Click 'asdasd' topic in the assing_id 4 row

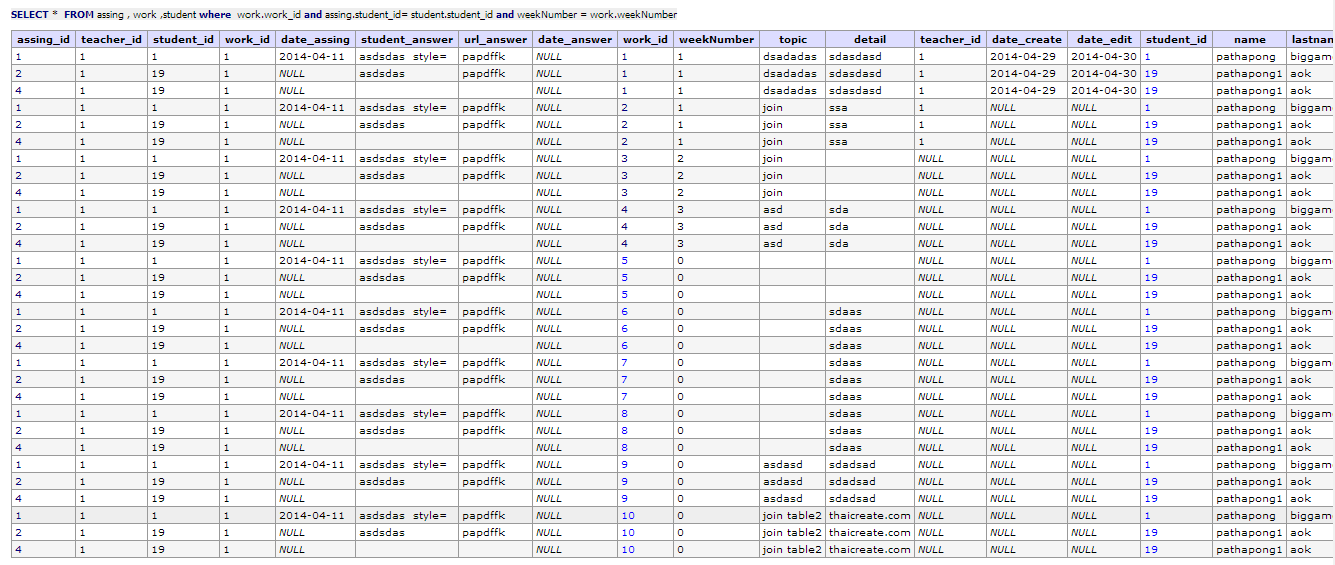click(x=782, y=498)
